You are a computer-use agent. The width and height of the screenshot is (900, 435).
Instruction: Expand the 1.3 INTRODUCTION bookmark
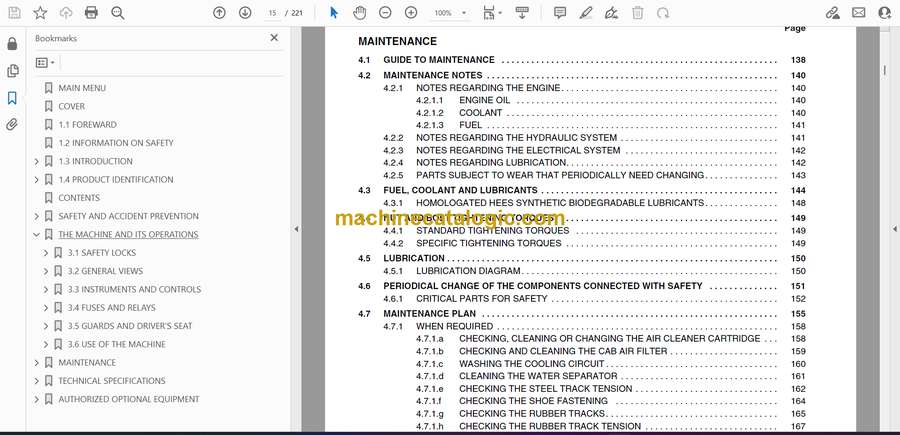coord(37,161)
